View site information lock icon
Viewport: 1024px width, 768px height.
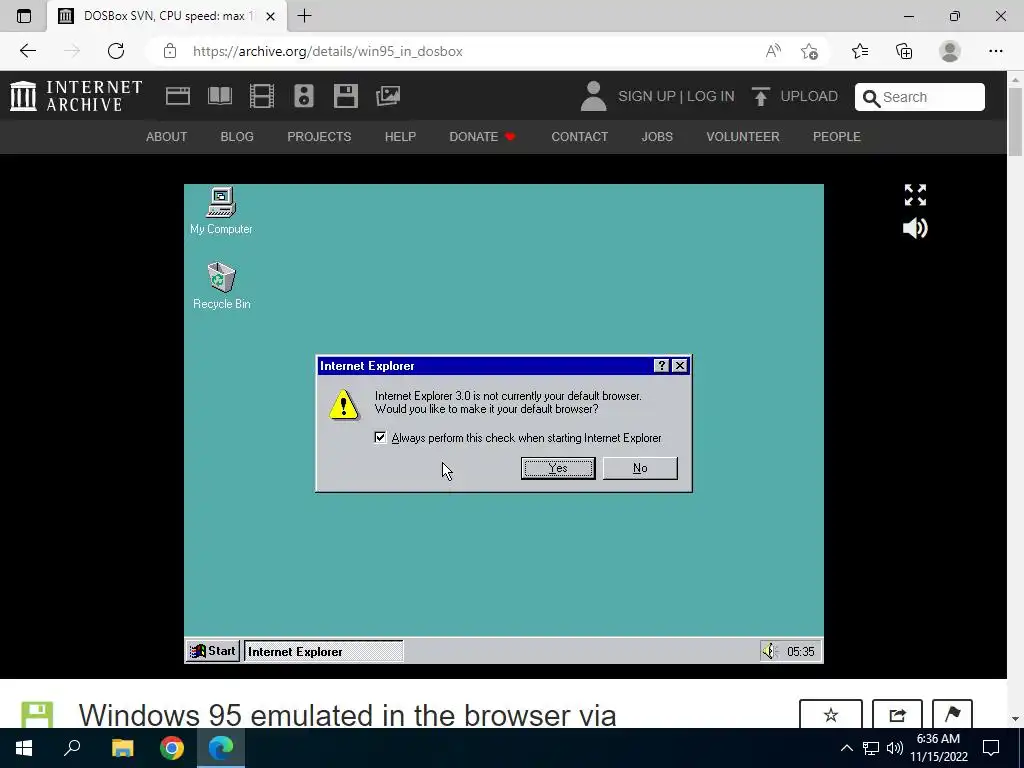point(170,51)
